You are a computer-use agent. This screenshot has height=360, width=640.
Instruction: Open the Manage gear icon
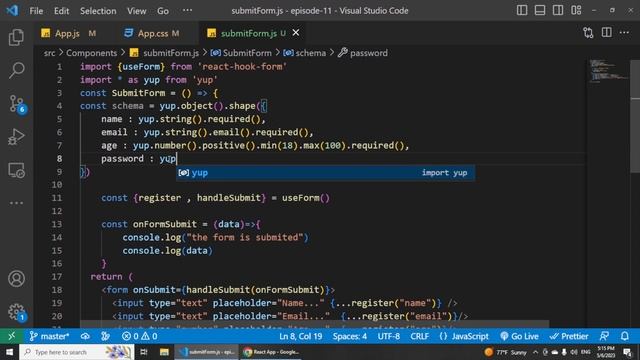coord(16,312)
